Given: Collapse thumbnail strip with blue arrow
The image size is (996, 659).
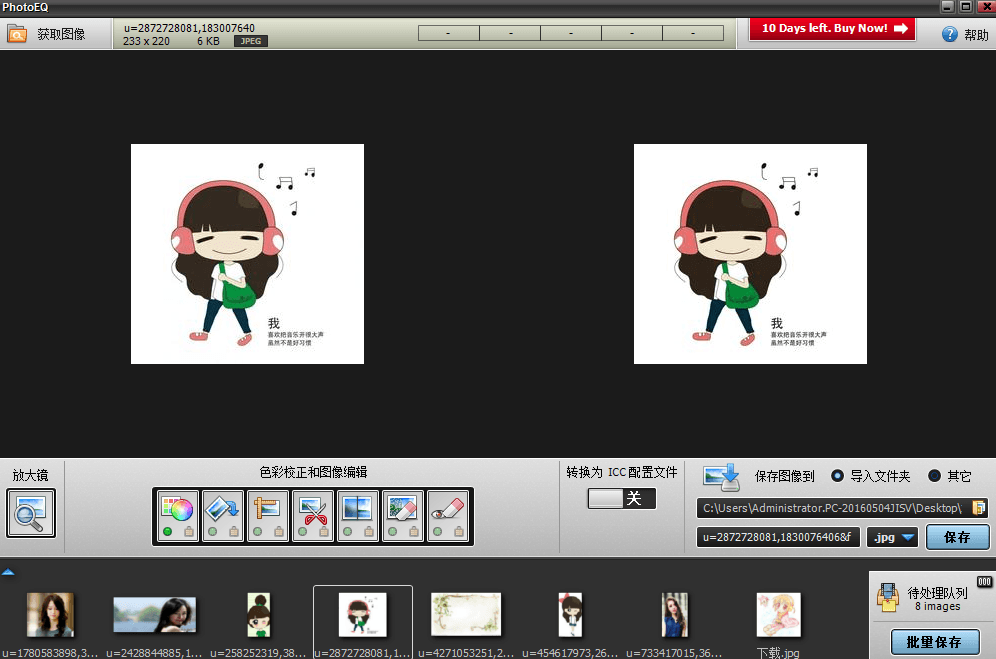Looking at the screenshot, I should (x=8, y=572).
